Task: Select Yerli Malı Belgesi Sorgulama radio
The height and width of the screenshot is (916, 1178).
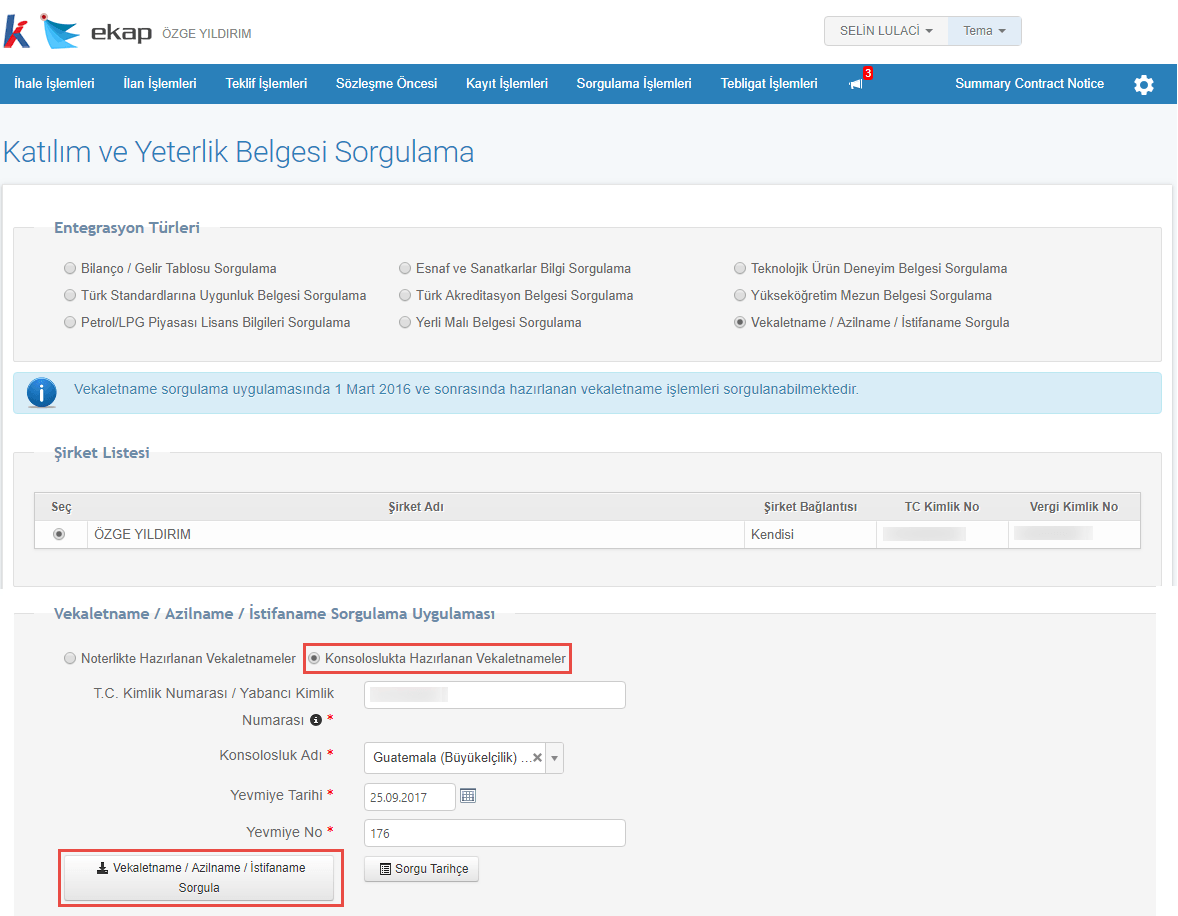Action: (405, 323)
